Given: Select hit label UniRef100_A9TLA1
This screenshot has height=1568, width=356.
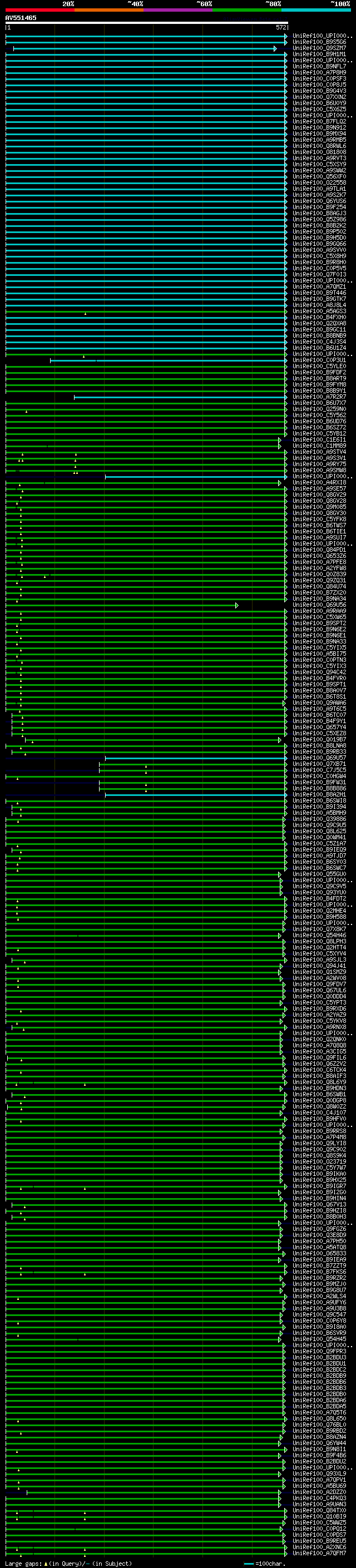Looking at the screenshot, I should [x=319, y=189].
